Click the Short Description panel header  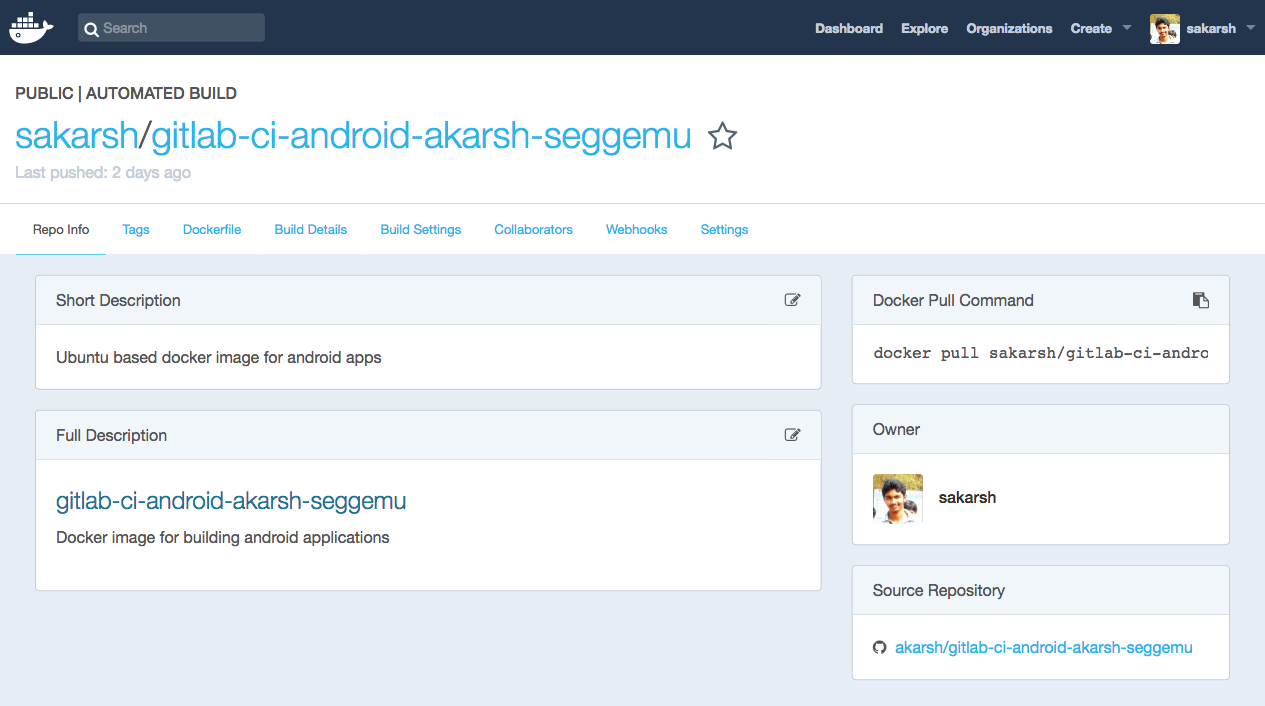point(428,300)
